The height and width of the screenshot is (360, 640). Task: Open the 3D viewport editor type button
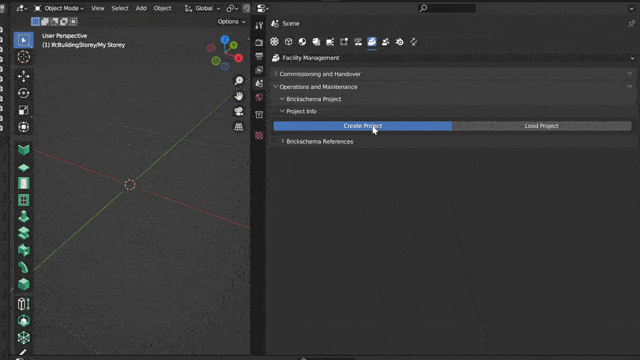coord(21,8)
